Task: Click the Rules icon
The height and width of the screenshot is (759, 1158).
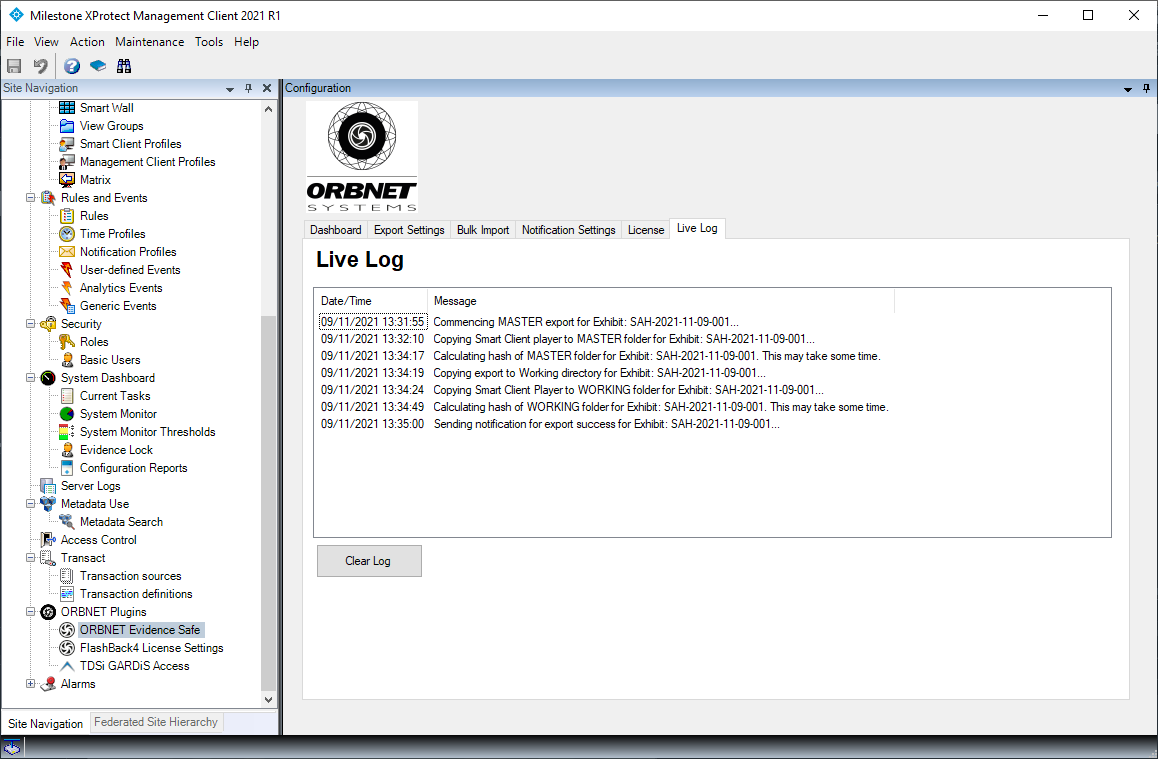Action: 67,216
